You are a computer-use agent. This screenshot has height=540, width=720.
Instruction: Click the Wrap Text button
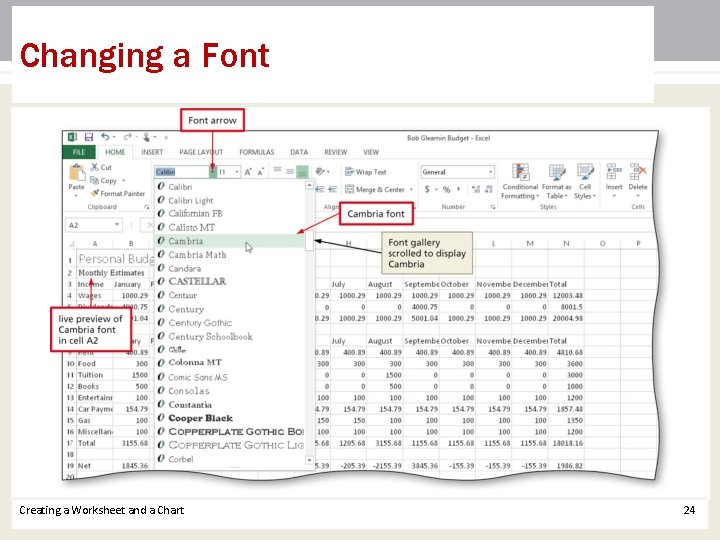pyautogui.click(x=366, y=172)
